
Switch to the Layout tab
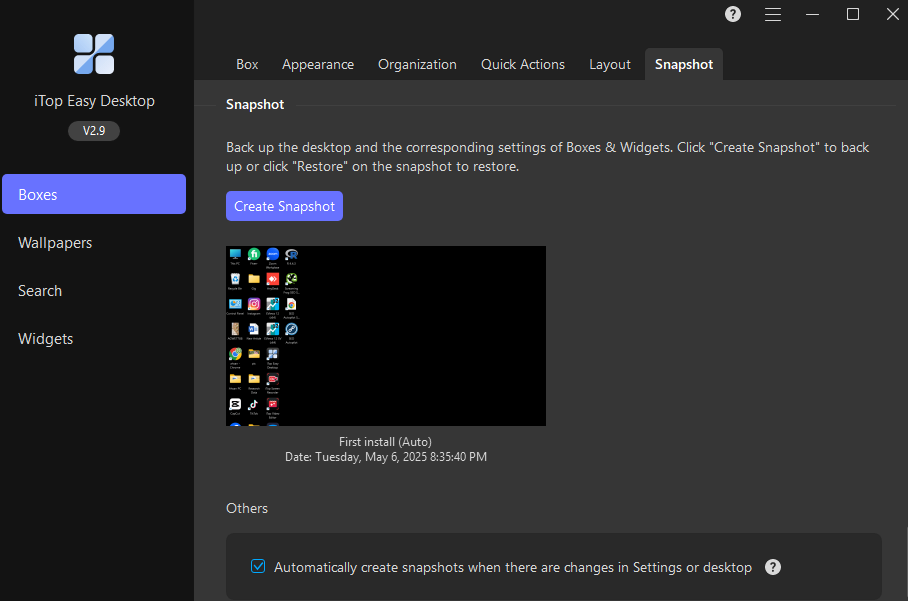(x=610, y=64)
